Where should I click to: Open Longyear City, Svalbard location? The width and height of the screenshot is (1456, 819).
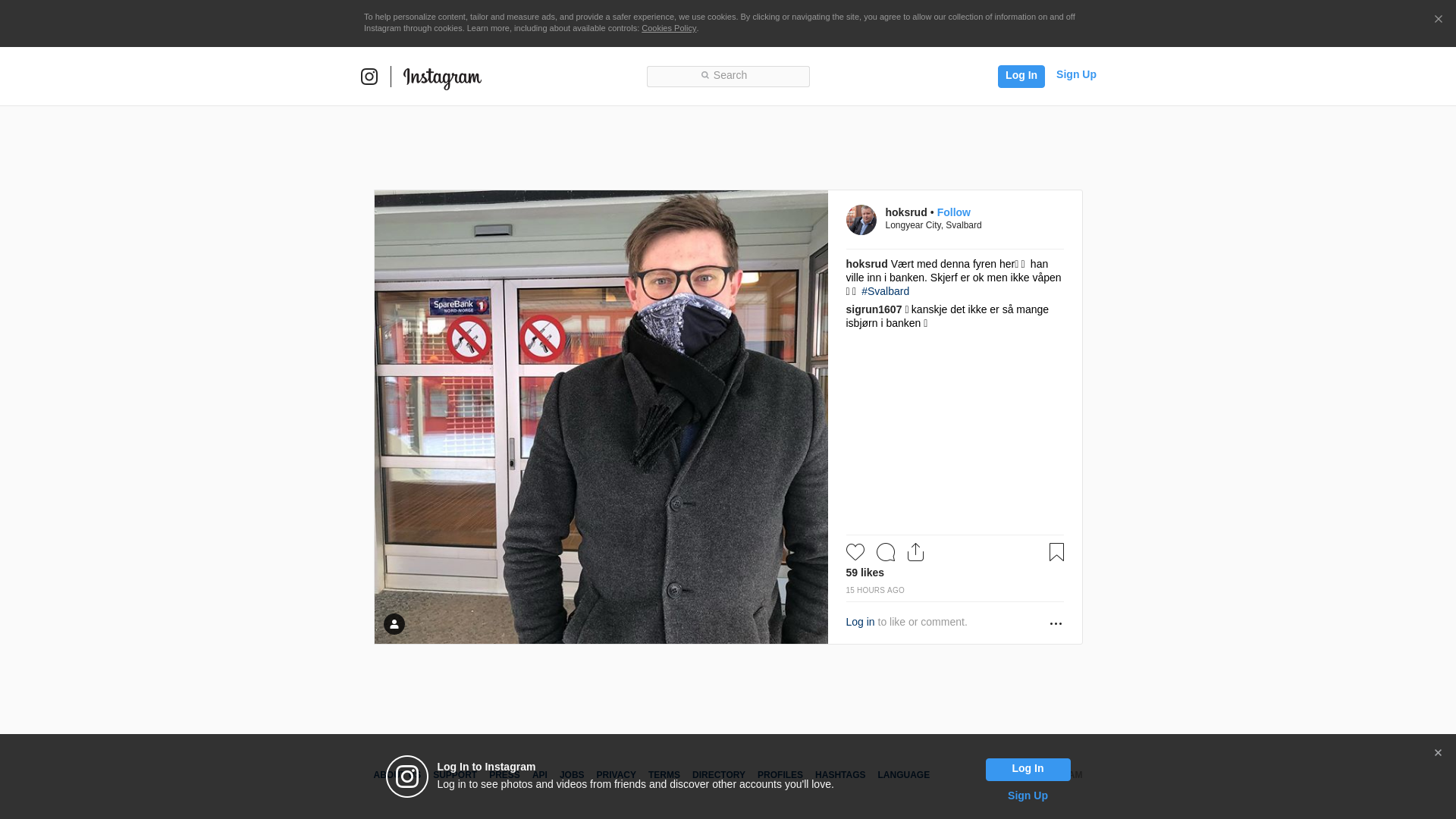pos(933,225)
